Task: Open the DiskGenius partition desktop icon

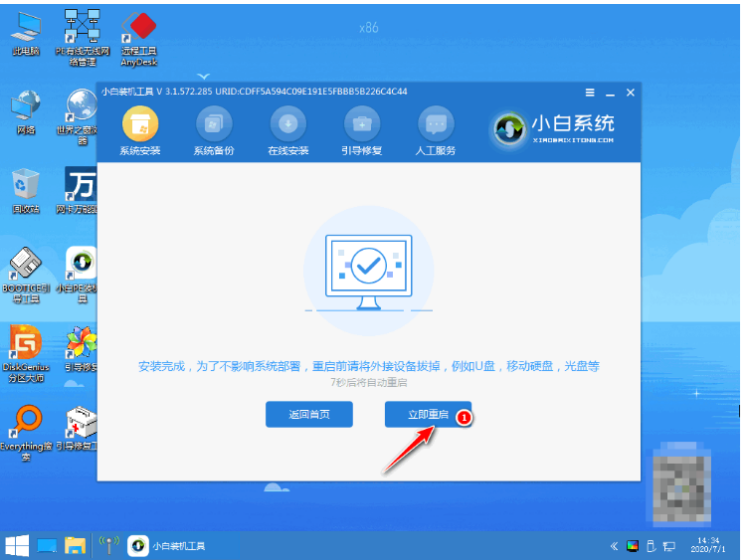Action: click(x=26, y=354)
